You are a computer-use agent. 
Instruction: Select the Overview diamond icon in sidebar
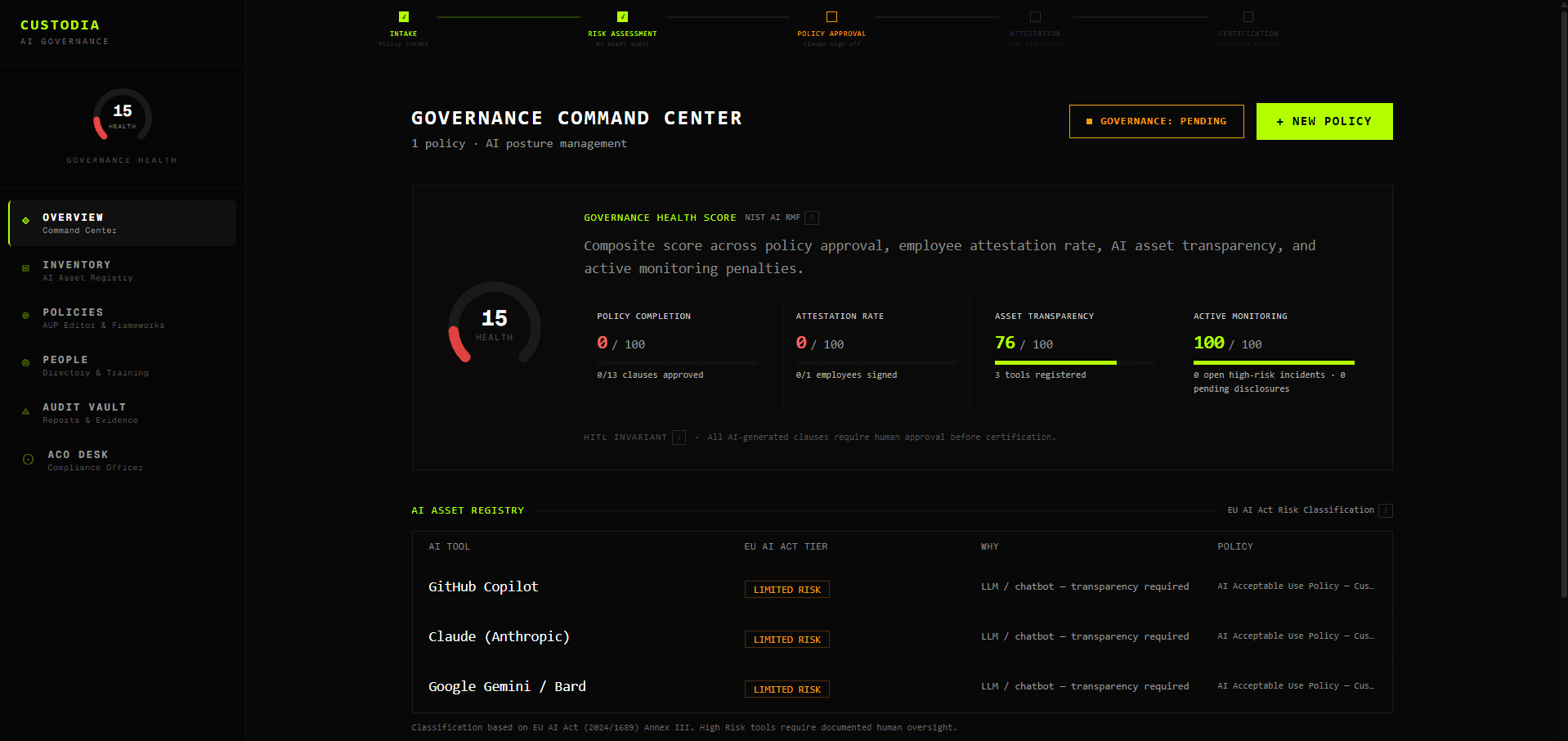point(27,220)
